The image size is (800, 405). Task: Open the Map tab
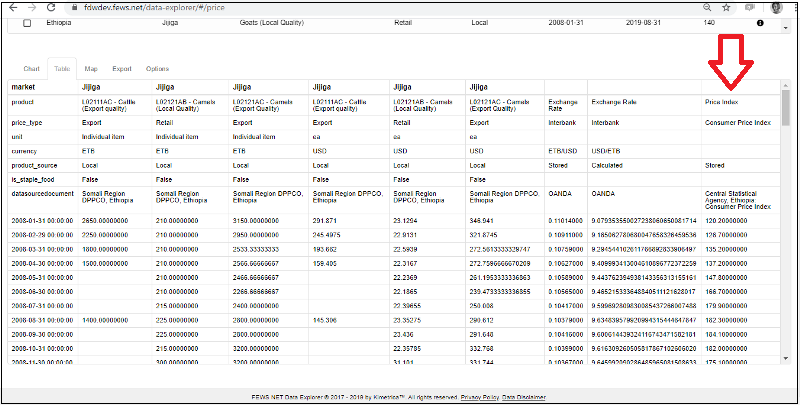click(x=91, y=69)
